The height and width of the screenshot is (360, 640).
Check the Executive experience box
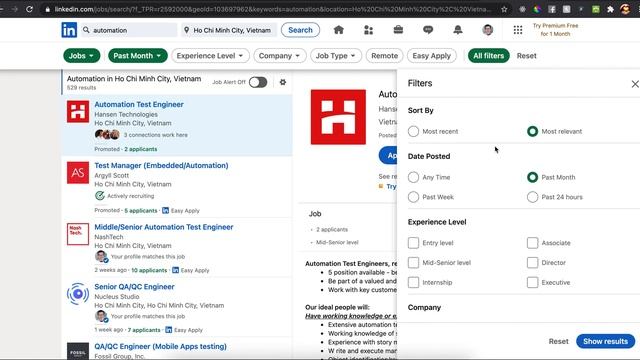(x=532, y=282)
